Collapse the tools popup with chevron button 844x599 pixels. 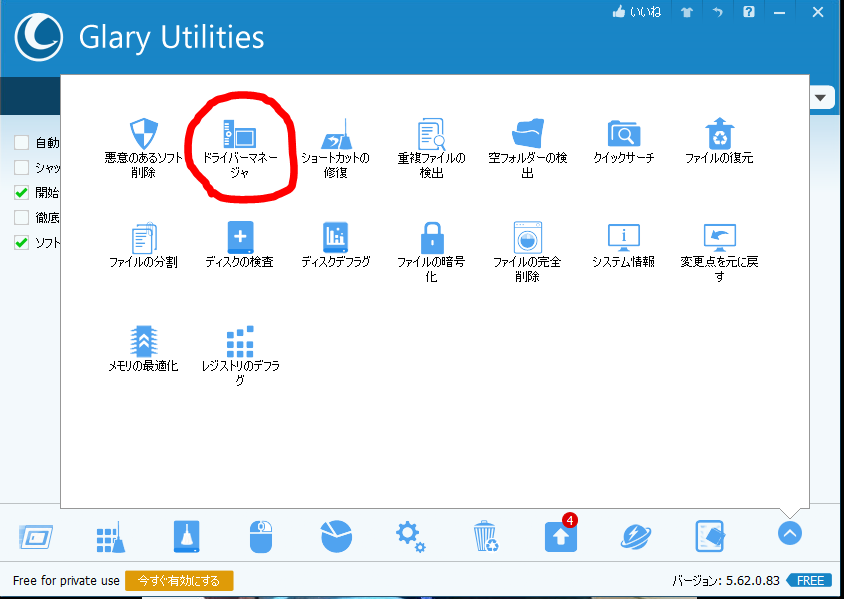[x=790, y=533]
